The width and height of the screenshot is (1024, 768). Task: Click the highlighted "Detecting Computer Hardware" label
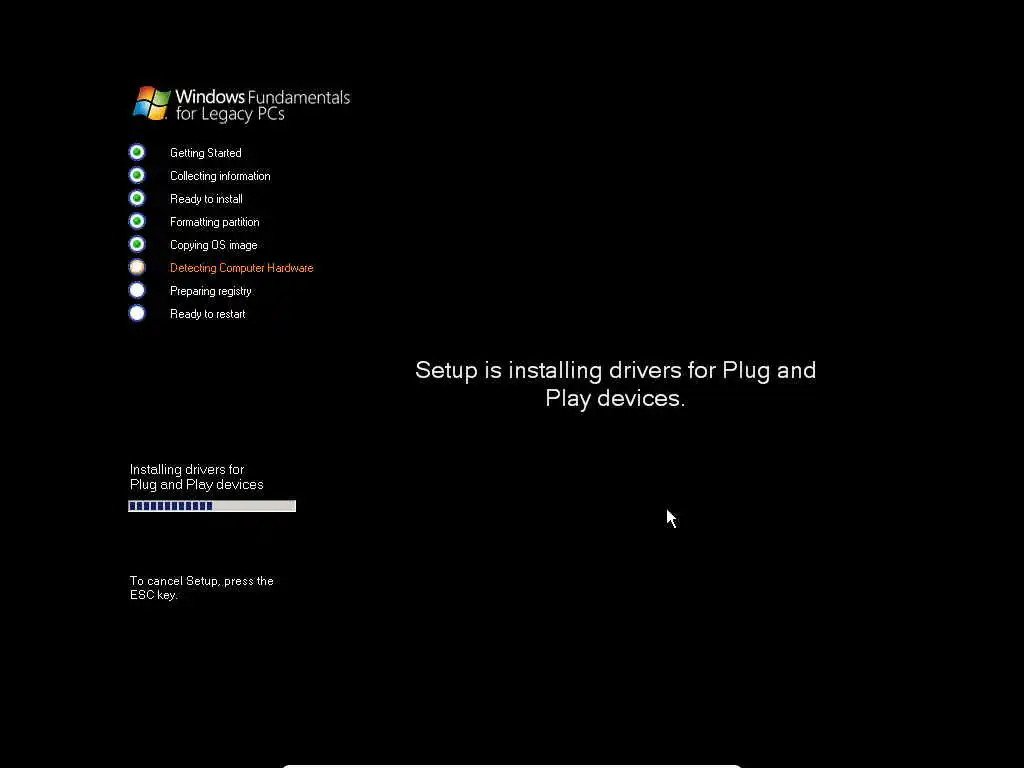coord(242,268)
